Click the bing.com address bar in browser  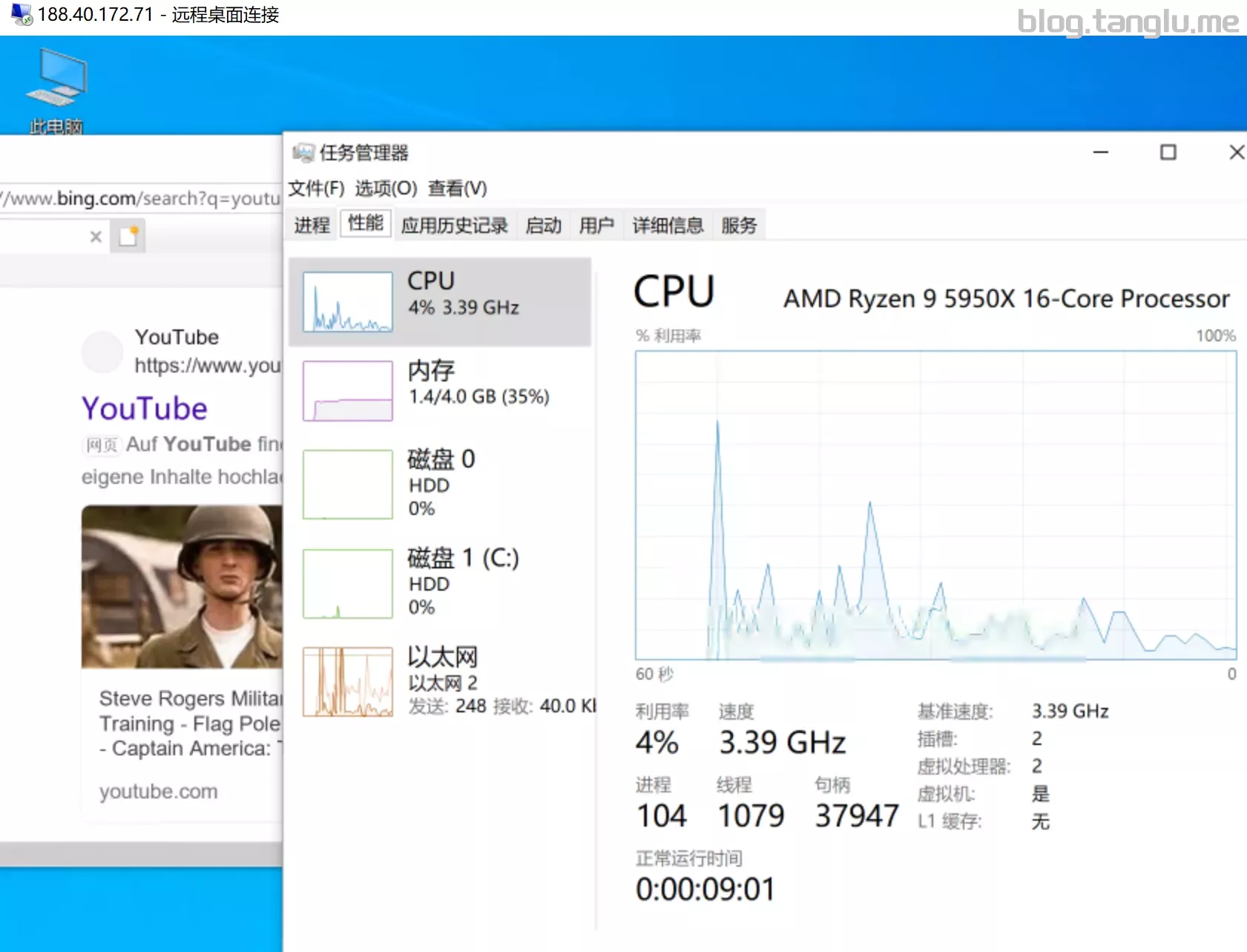[140, 199]
